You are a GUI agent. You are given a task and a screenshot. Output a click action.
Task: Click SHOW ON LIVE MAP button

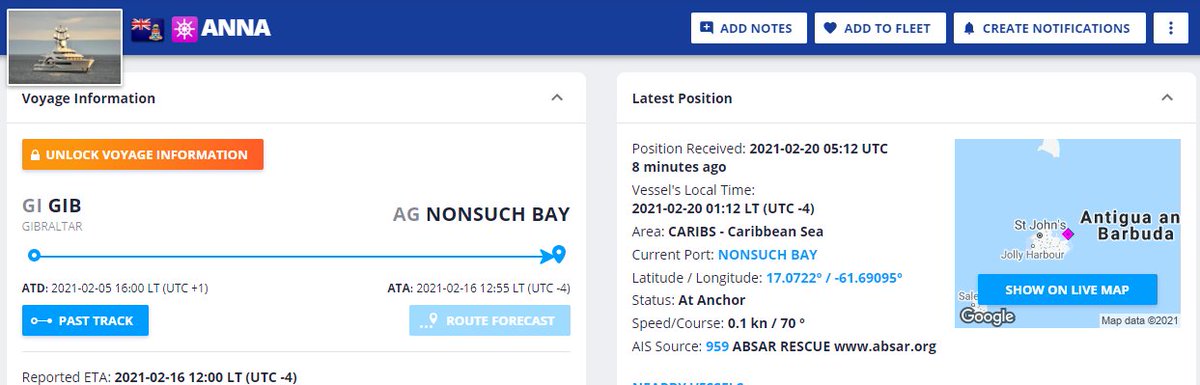[x=1067, y=290]
